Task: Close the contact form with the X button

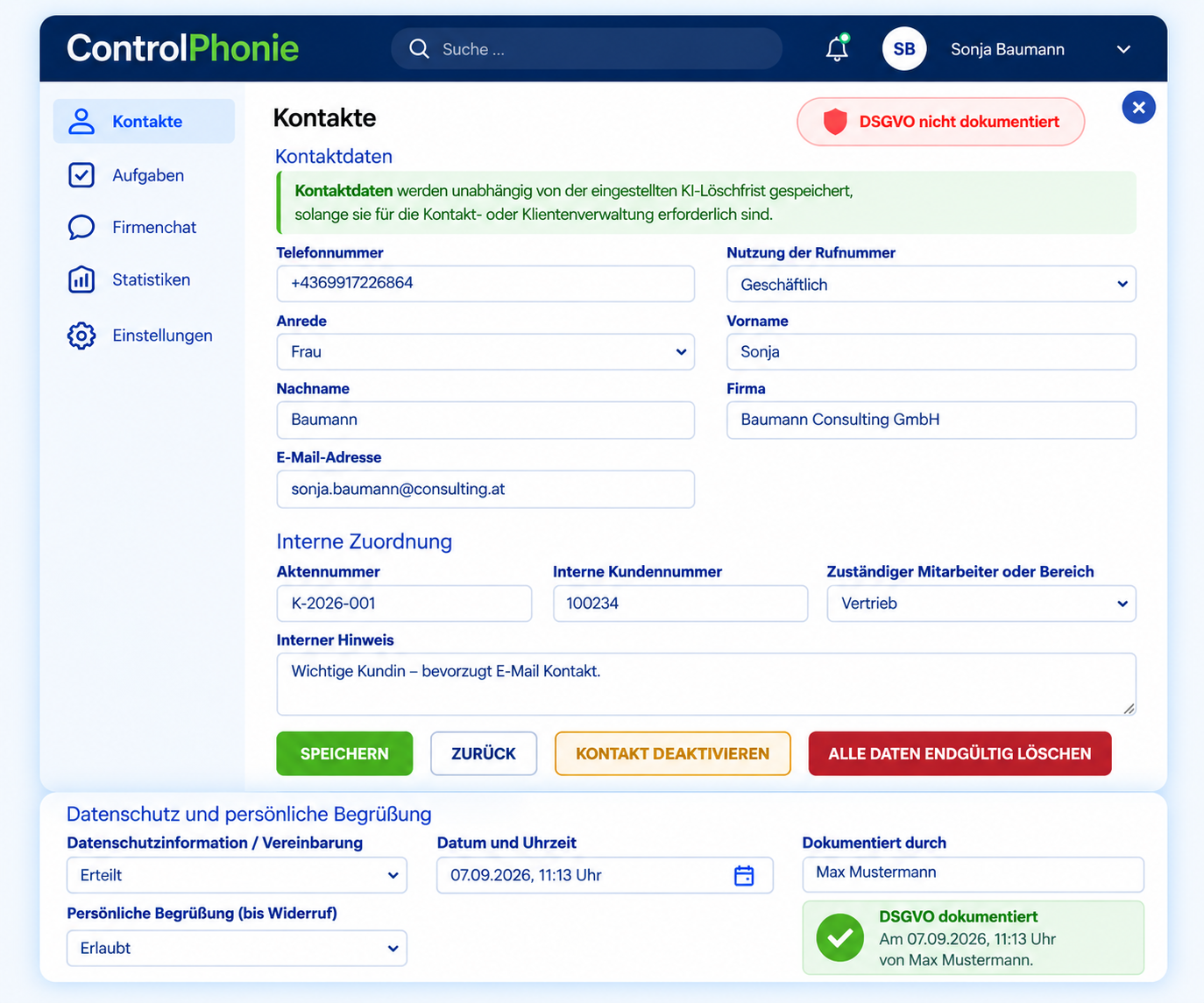Action: tap(1138, 108)
